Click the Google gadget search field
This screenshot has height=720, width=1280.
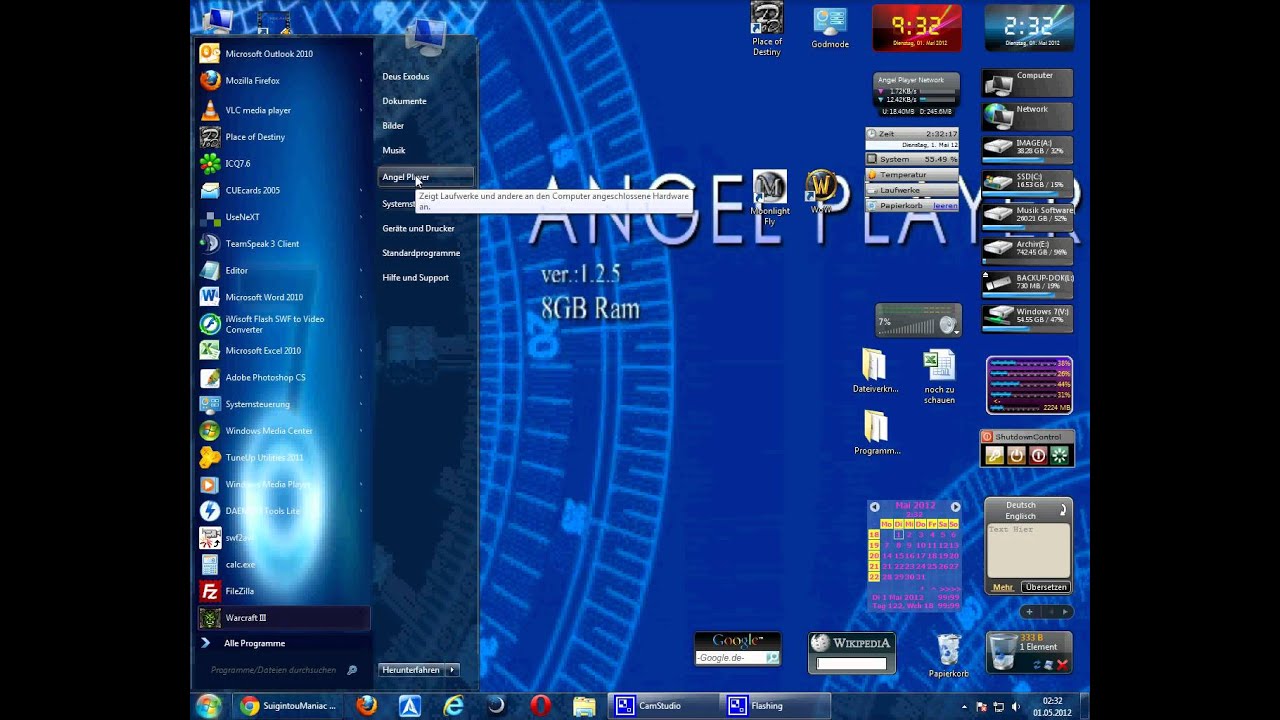732,658
